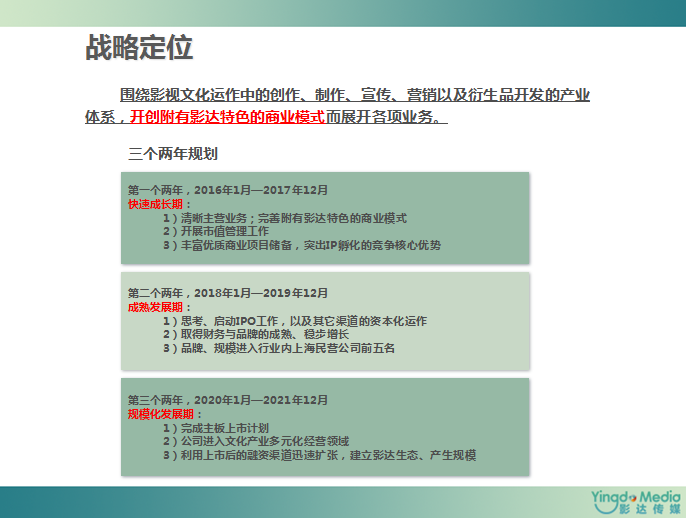The height and width of the screenshot is (518, 686).
Task: Select the 三个两年规划 subheading
Action: click(173, 154)
